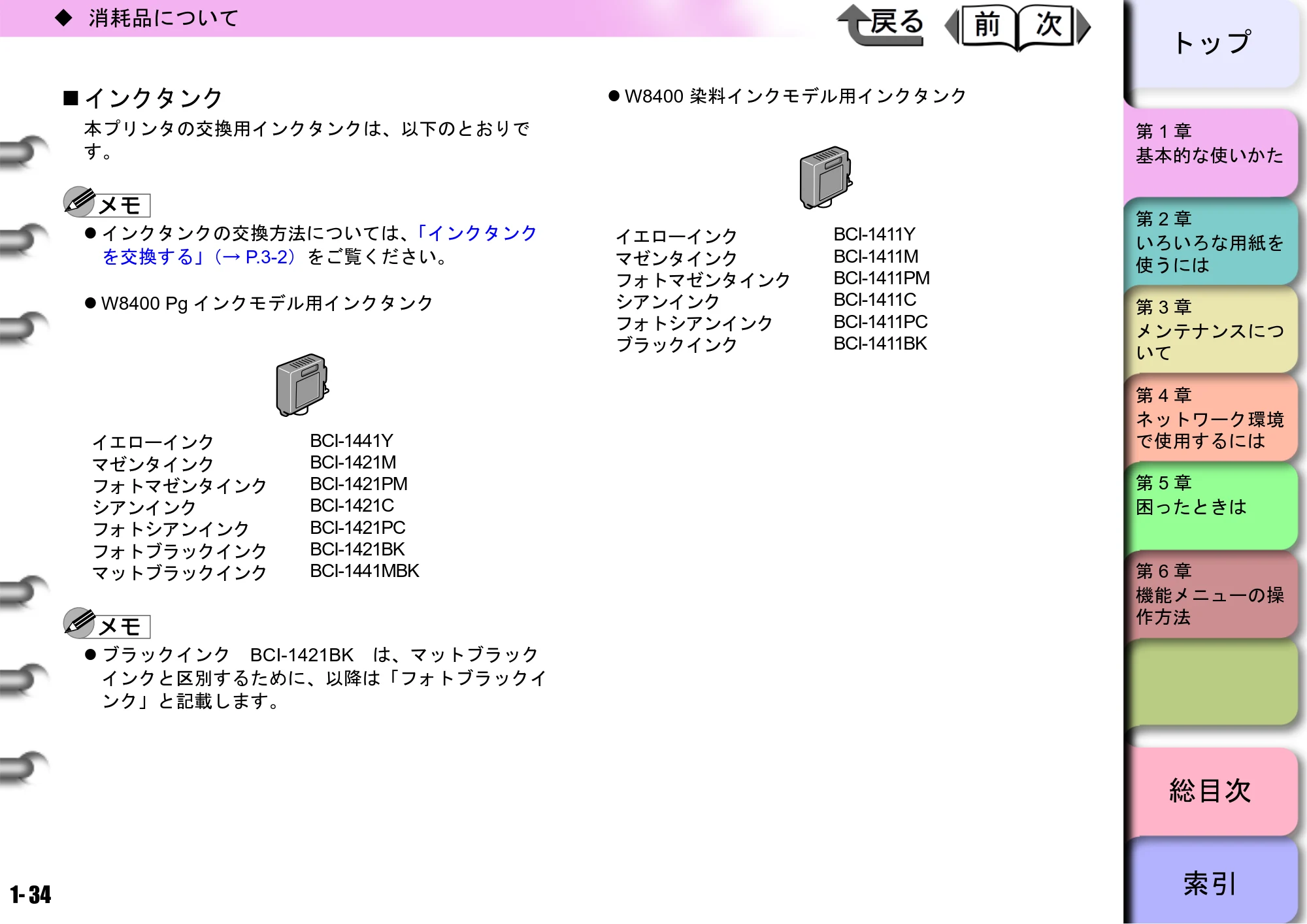Go to the next page 次
The width and height of the screenshot is (1307, 924).
[1053, 26]
